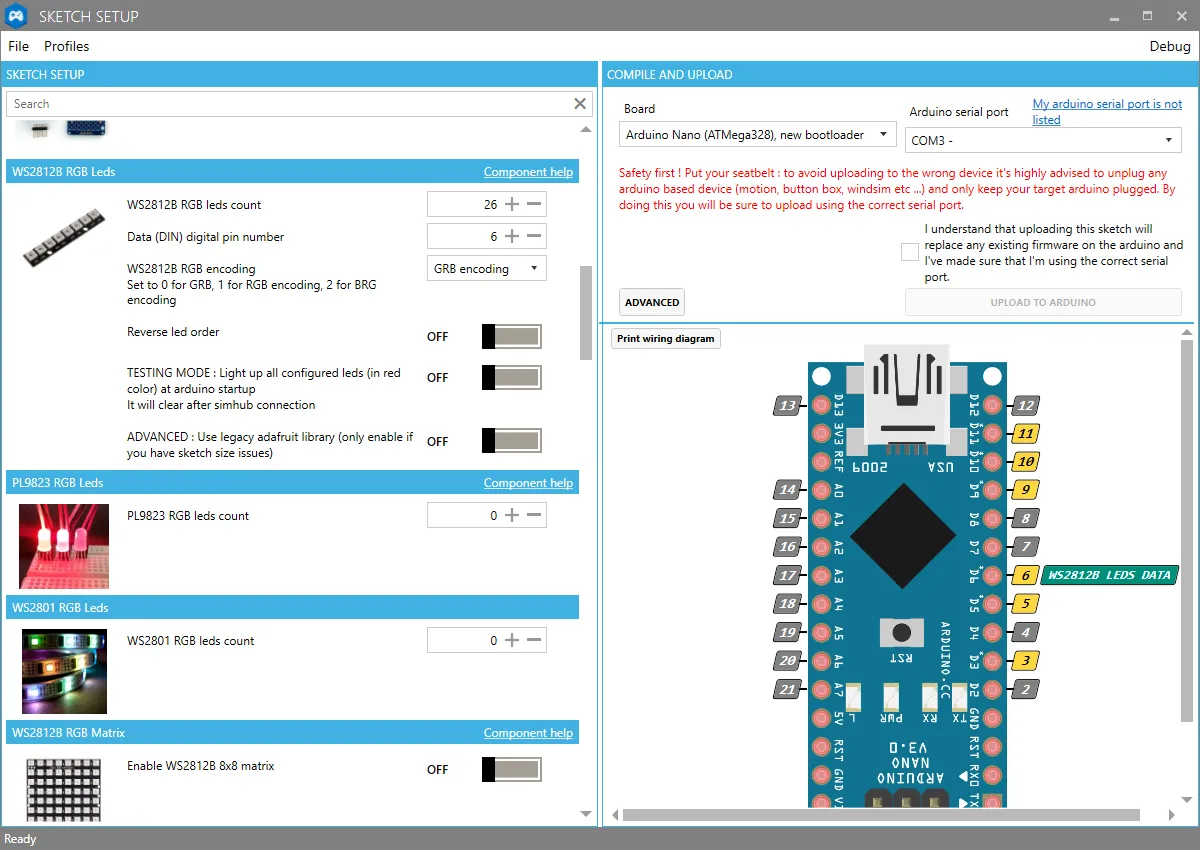This screenshot has height=850, width=1200.
Task: Click yellow pin 11 label on diagram
Action: tap(1025, 433)
